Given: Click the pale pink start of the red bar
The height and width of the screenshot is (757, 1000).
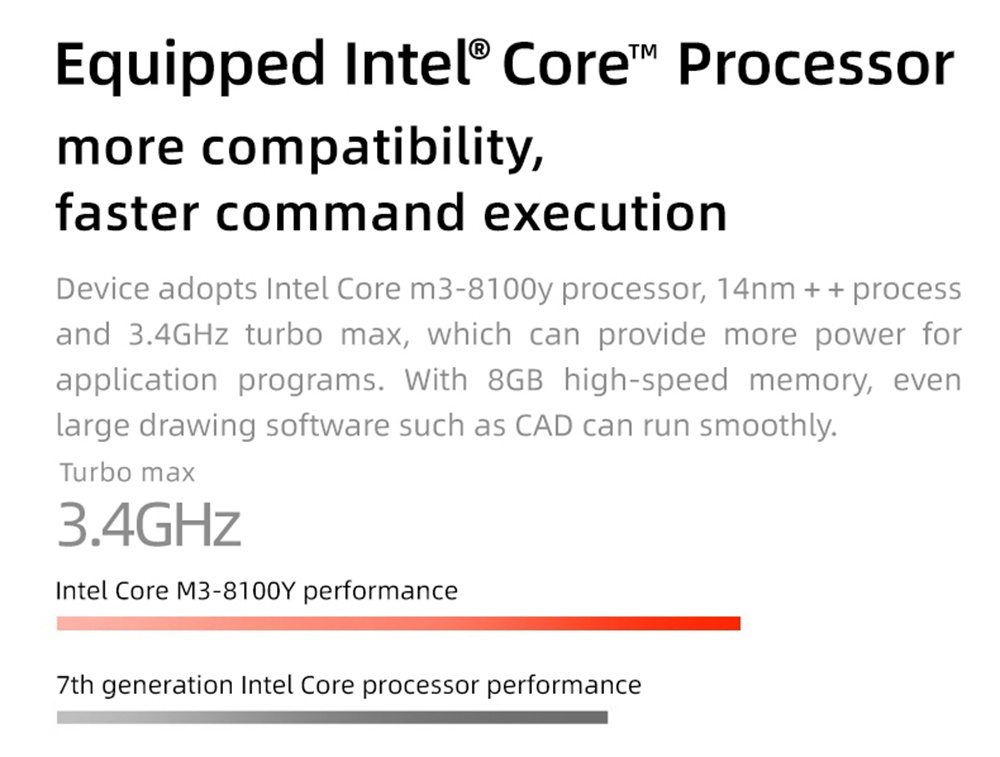Looking at the screenshot, I should [x=77, y=623].
